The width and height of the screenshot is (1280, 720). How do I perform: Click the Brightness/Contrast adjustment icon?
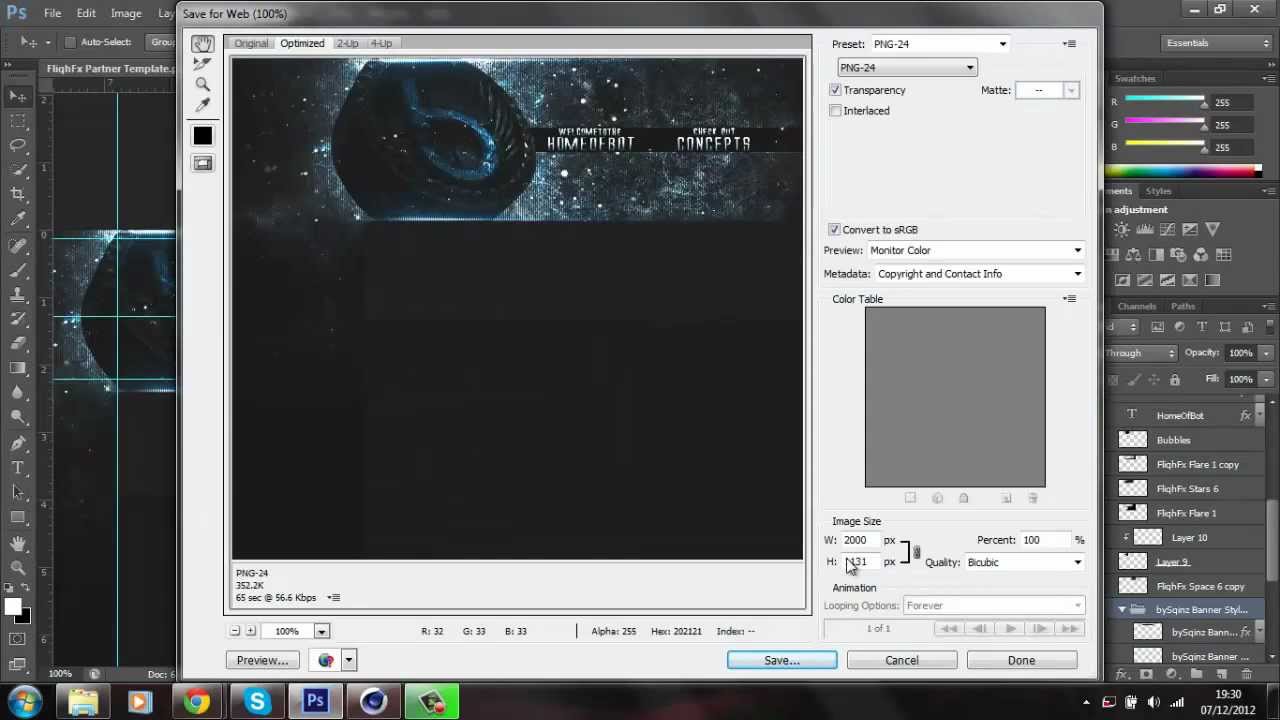pos(1122,230)
